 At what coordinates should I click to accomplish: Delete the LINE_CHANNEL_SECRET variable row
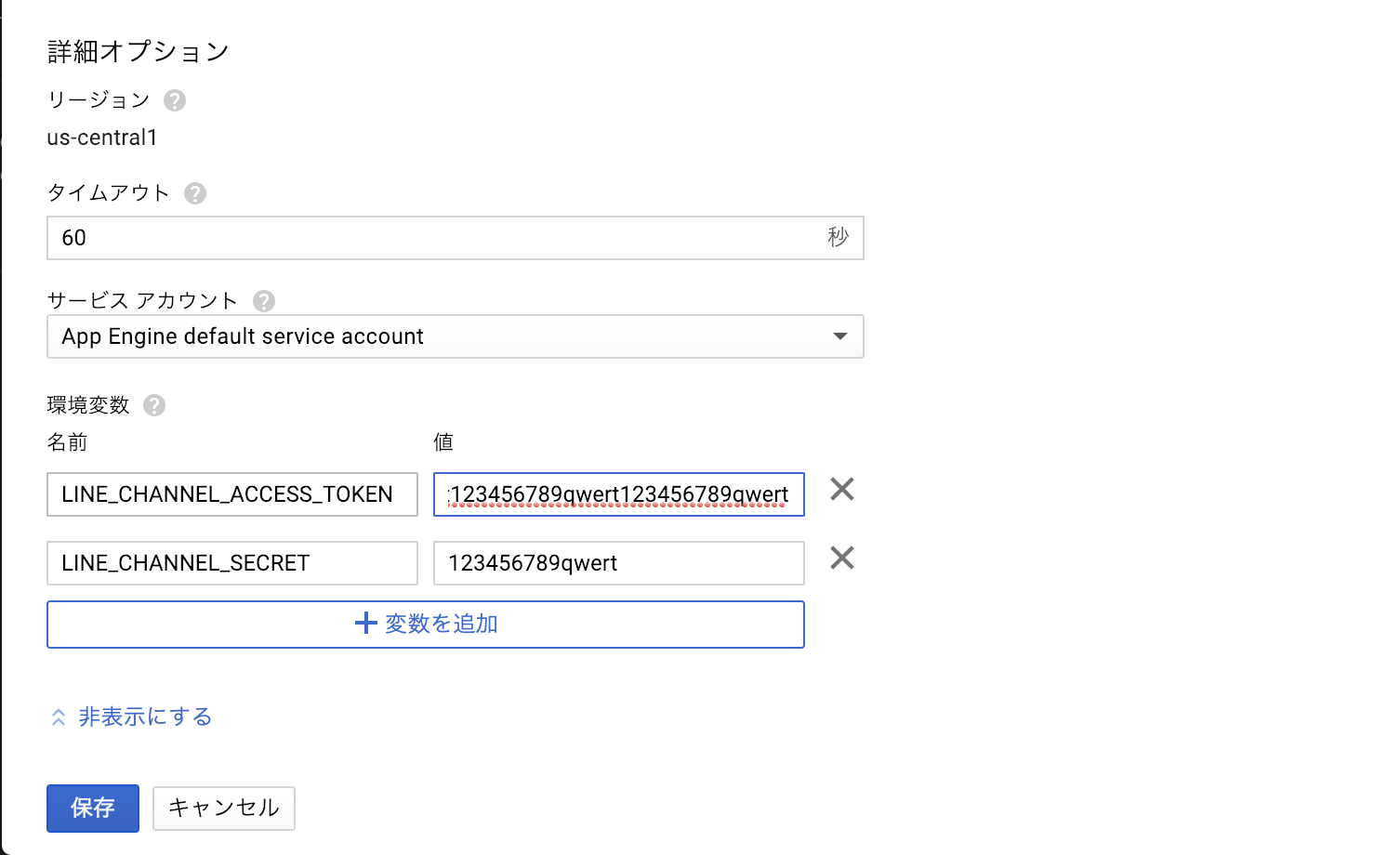pos(842,559)
